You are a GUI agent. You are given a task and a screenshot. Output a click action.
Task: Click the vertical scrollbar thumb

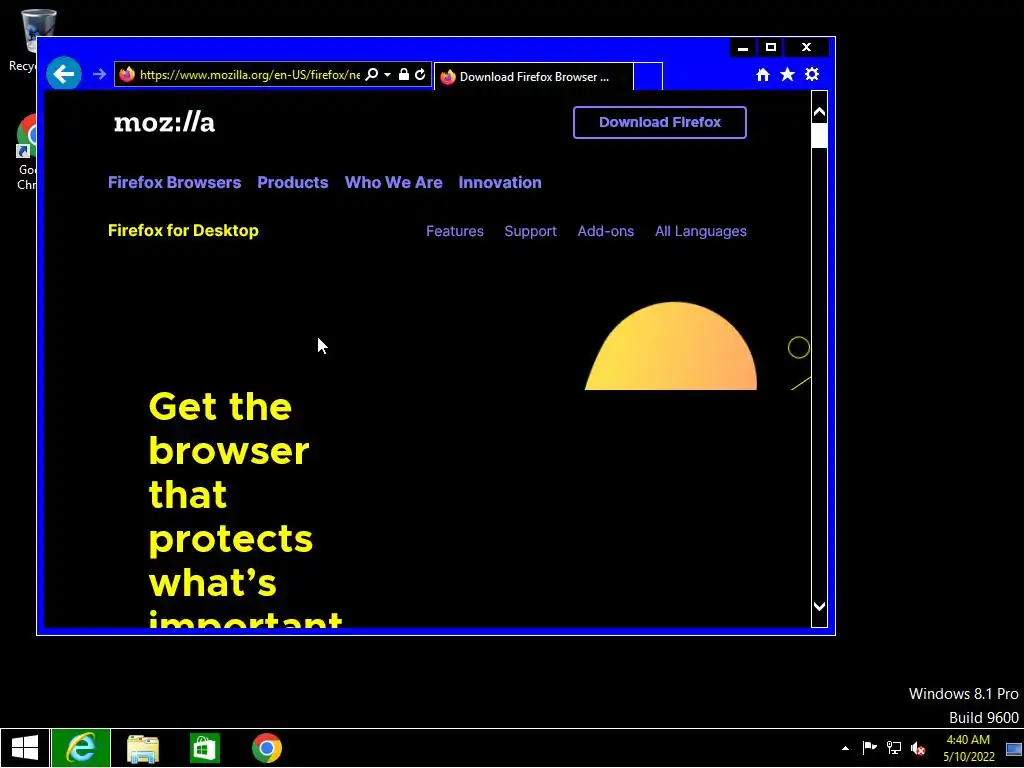coord(819,136)
